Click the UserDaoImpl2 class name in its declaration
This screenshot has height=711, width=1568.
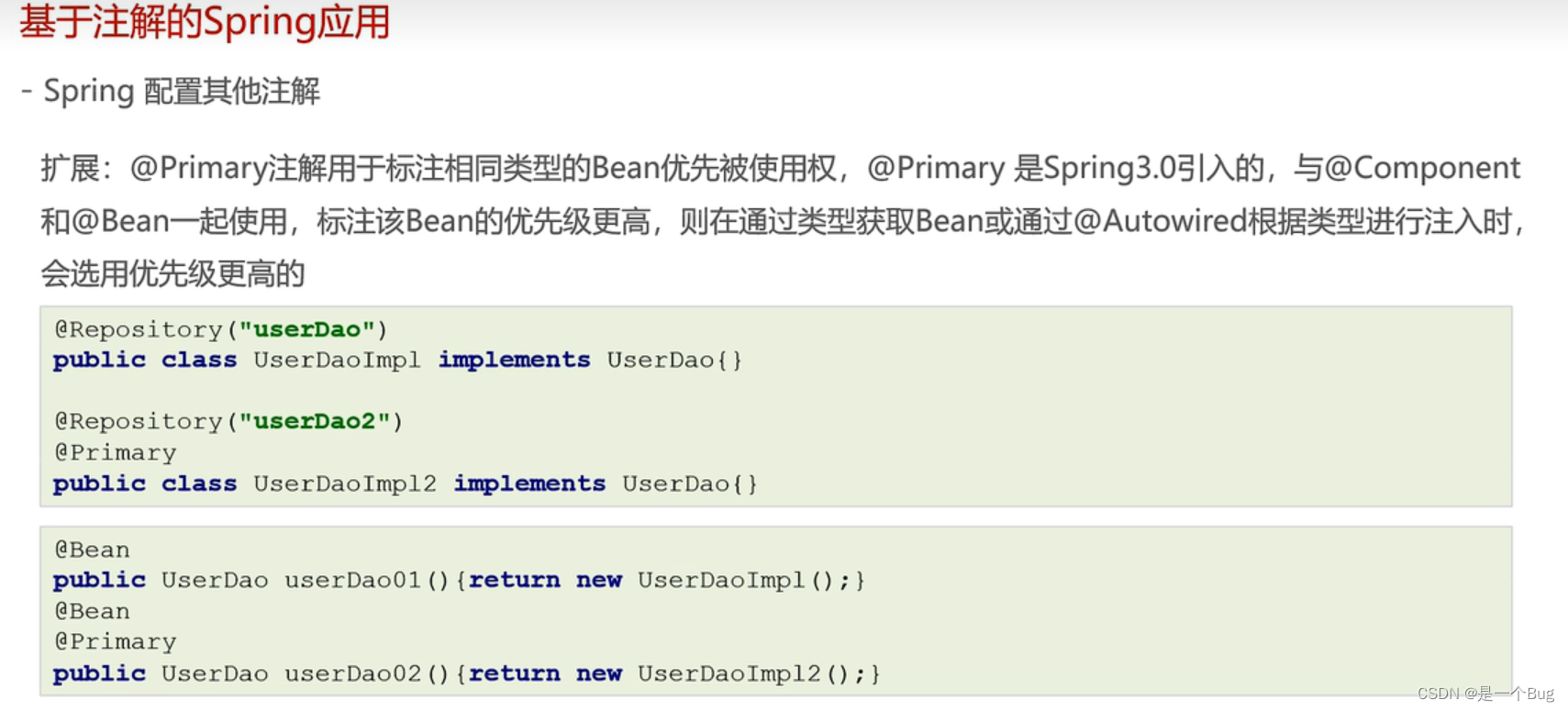[x=345, y=483]
